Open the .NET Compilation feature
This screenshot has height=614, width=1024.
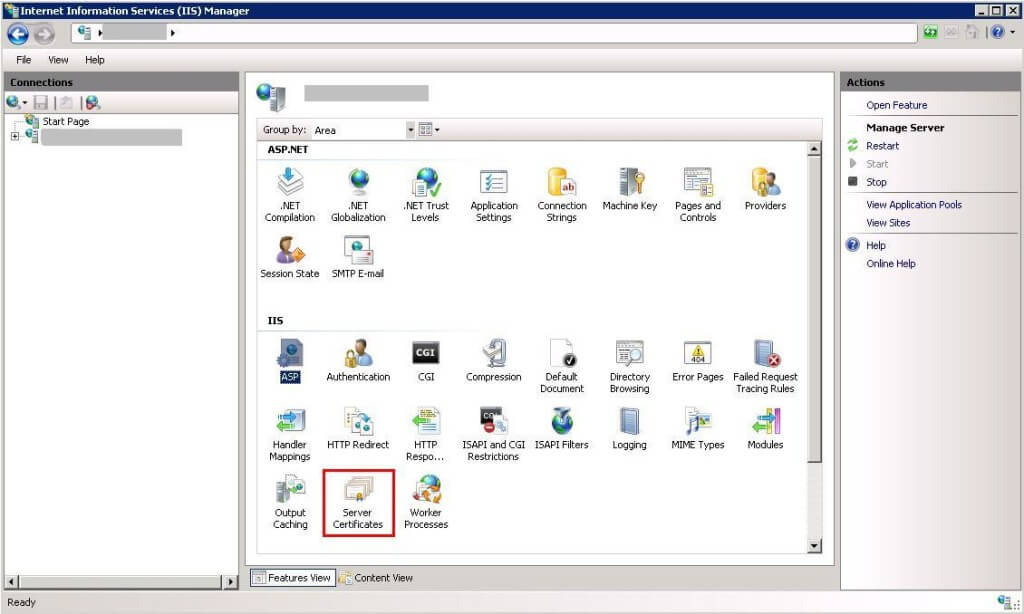(290, 195)
